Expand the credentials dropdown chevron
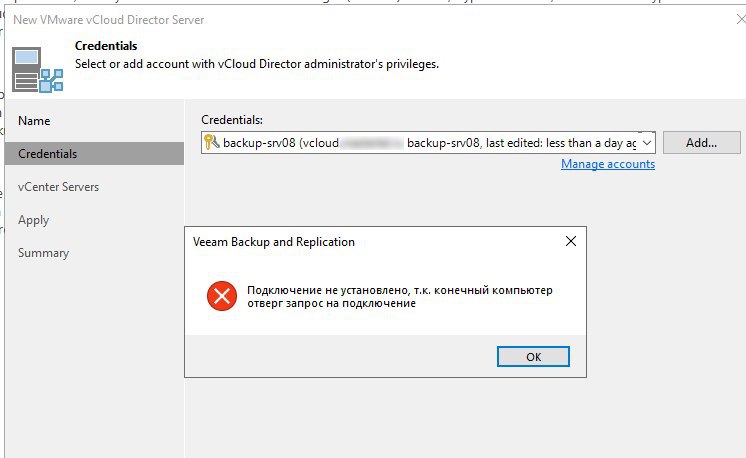Viewport: 746px width, 458px height. (x=647, y=143)
